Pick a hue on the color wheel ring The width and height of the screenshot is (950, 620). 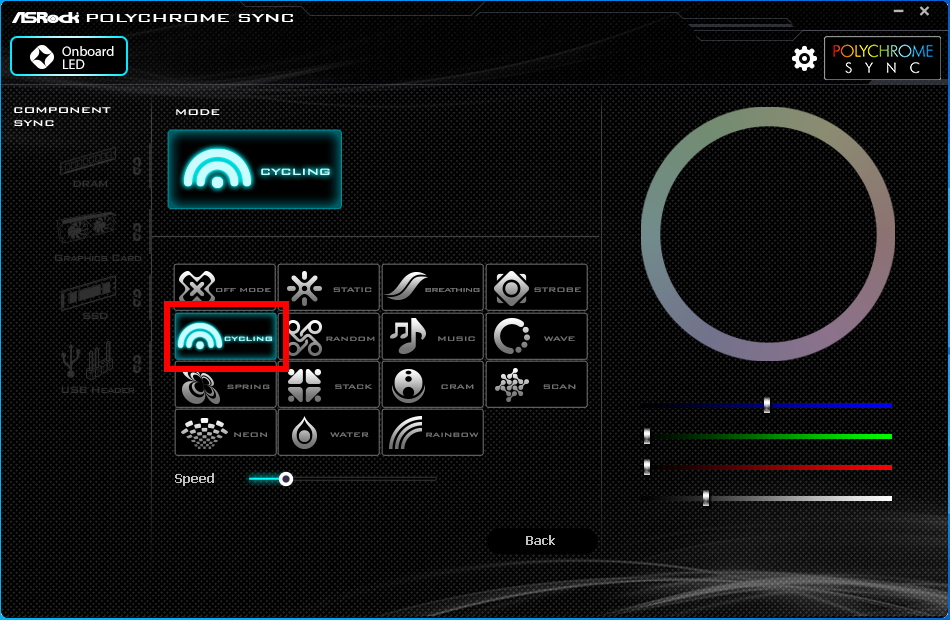pyautogui.click(x=768, y=117)
